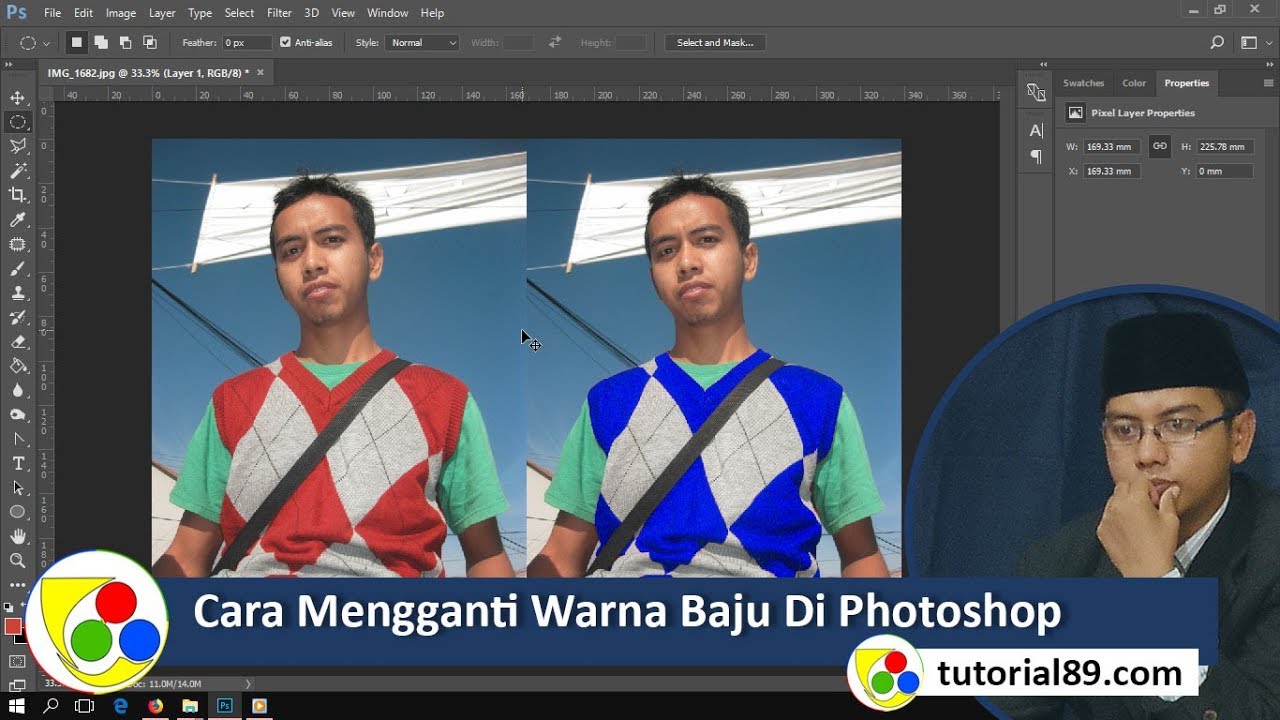Click the search magnifier in options bar
This screenshot has height=720, width=1280.
1217,43
